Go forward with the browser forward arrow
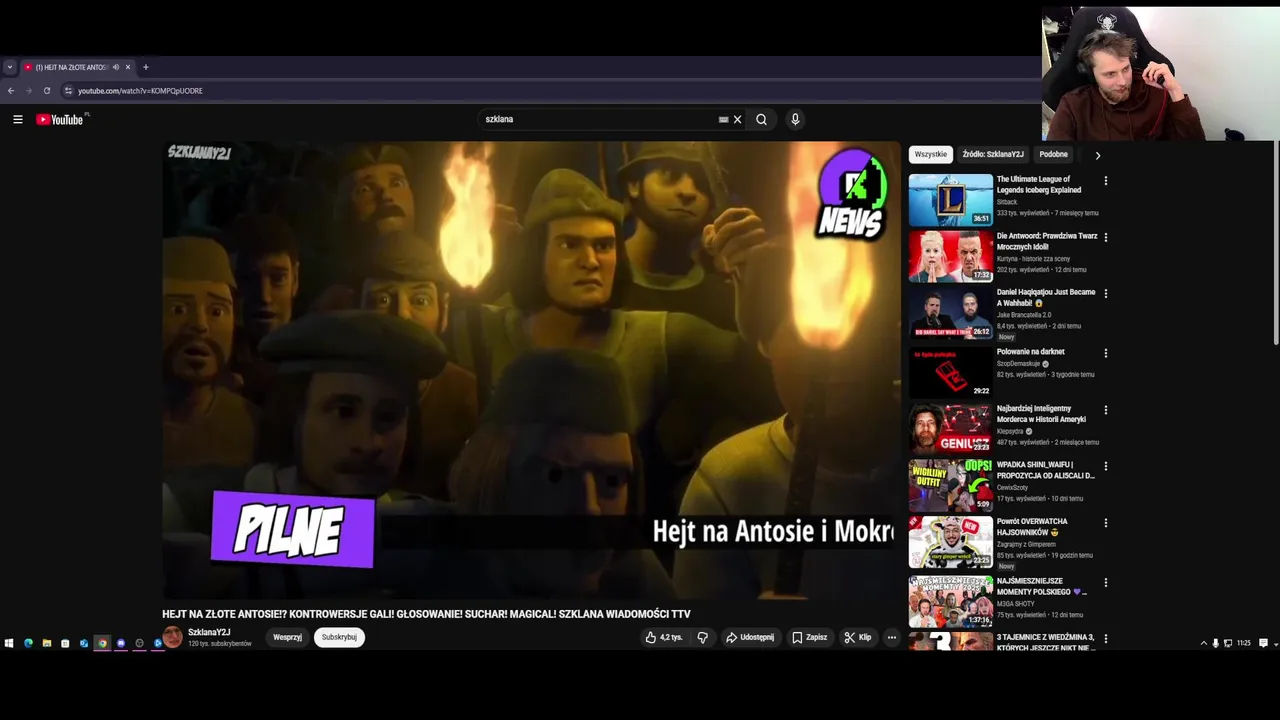This screenshot has height=720, width=1280. [x=28, y=91]
